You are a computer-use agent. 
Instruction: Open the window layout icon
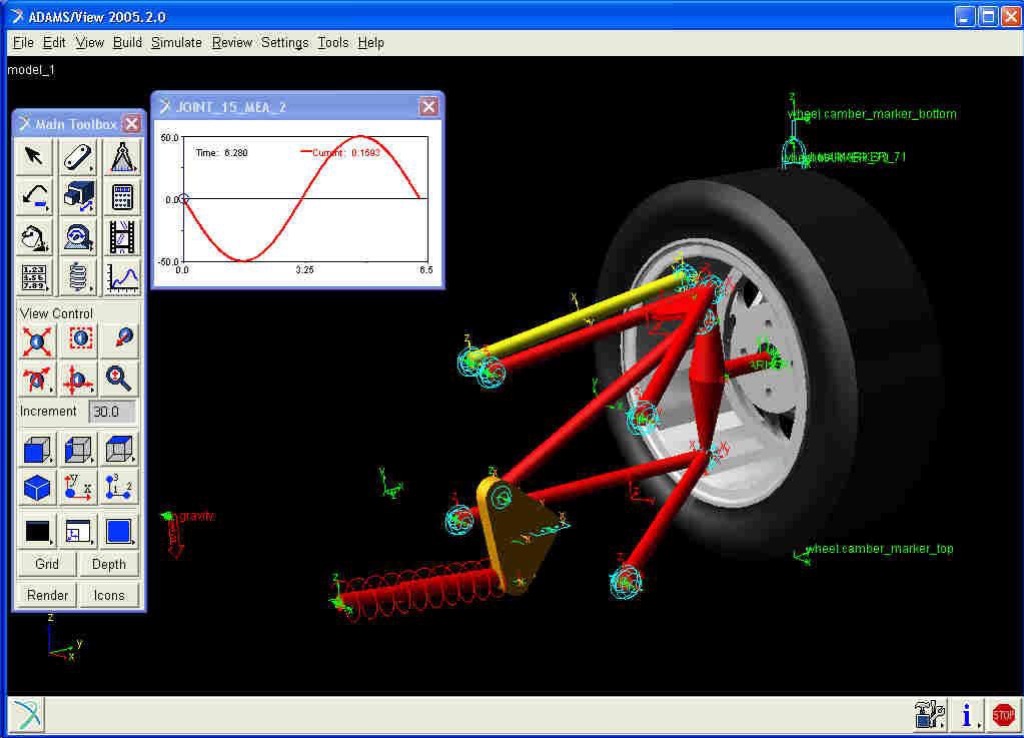click(x=78, y=531)
